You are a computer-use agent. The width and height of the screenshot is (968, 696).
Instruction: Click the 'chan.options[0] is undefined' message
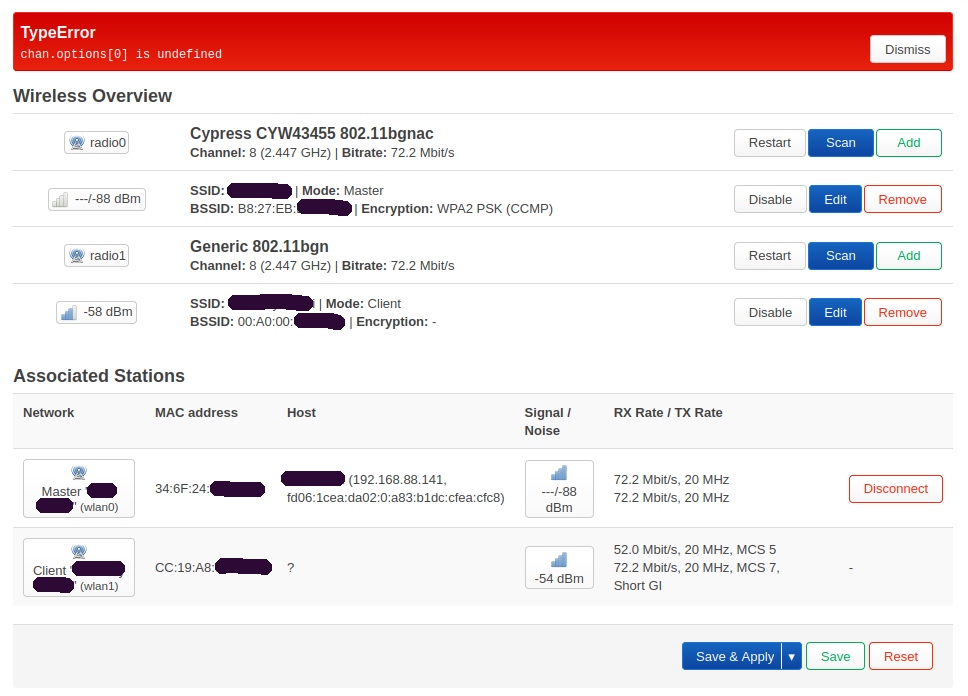121,54
